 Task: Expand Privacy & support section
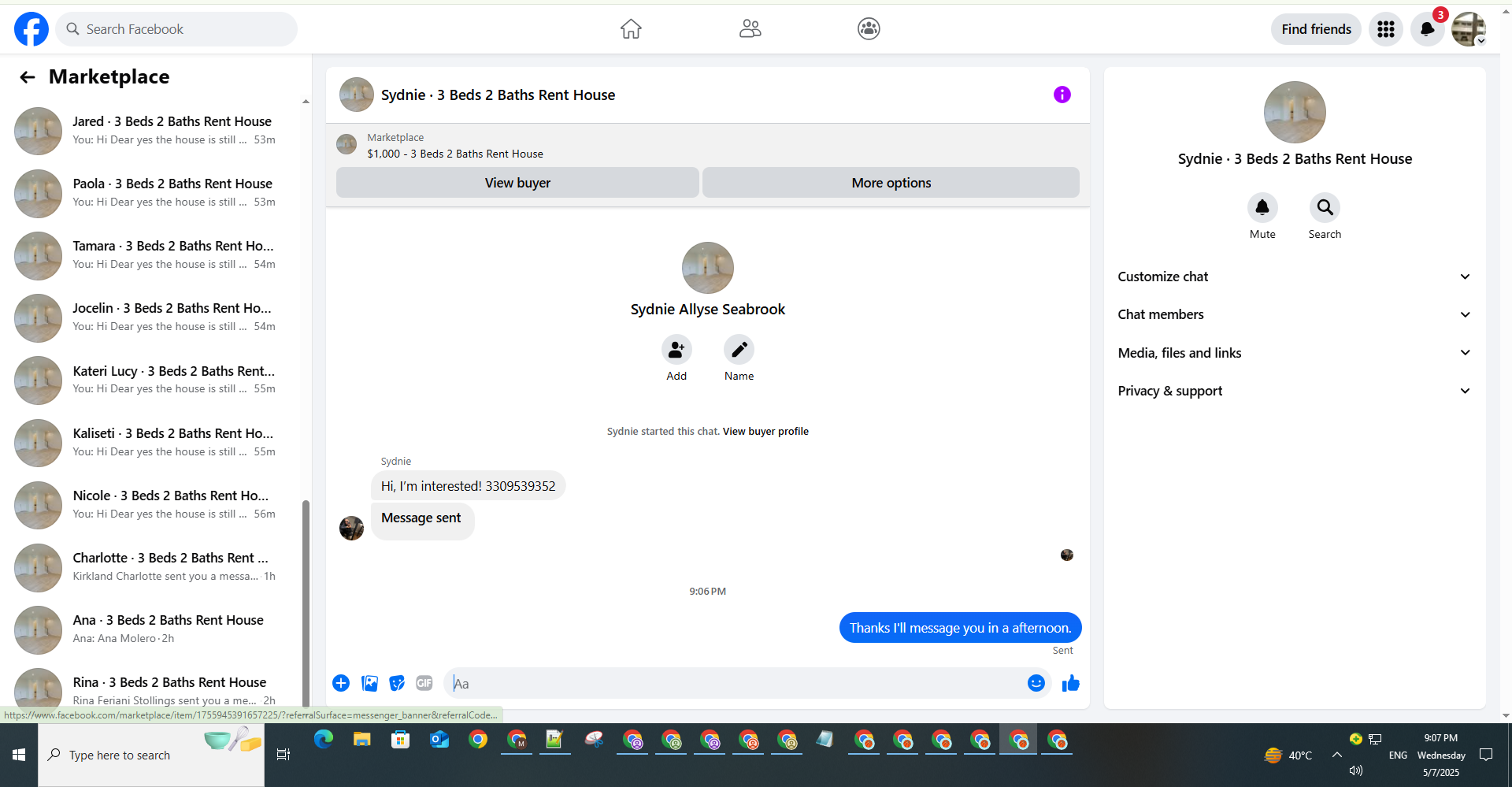click(x=1295, y=391)
